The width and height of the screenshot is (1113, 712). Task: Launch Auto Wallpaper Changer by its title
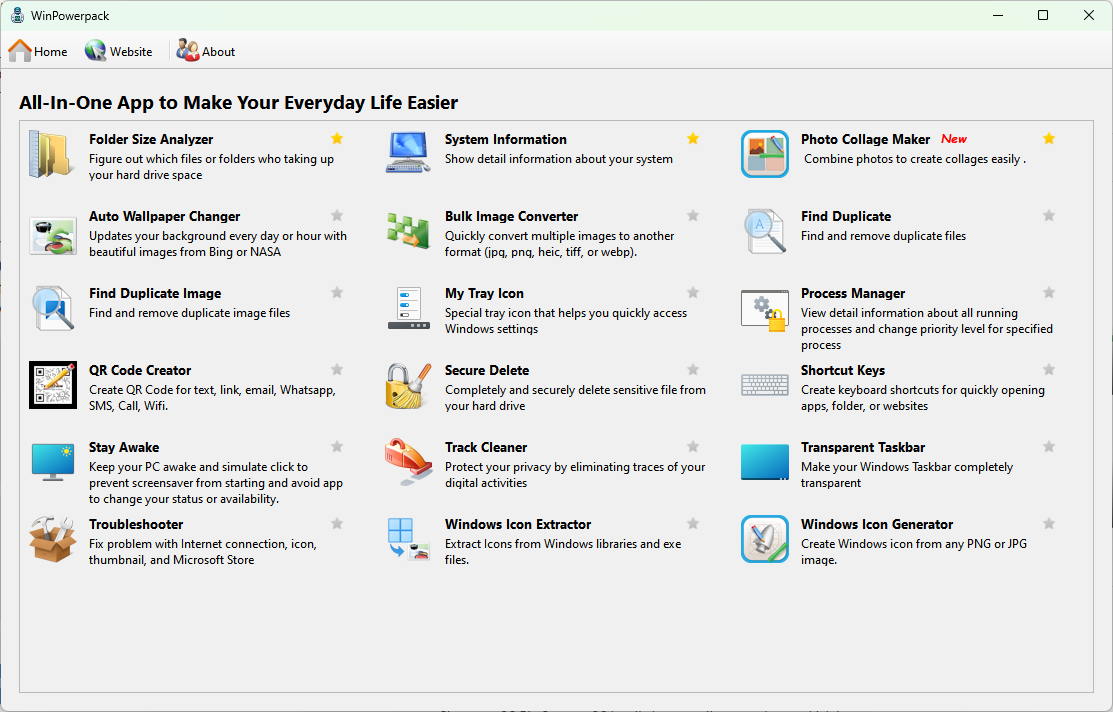point(165,217)
